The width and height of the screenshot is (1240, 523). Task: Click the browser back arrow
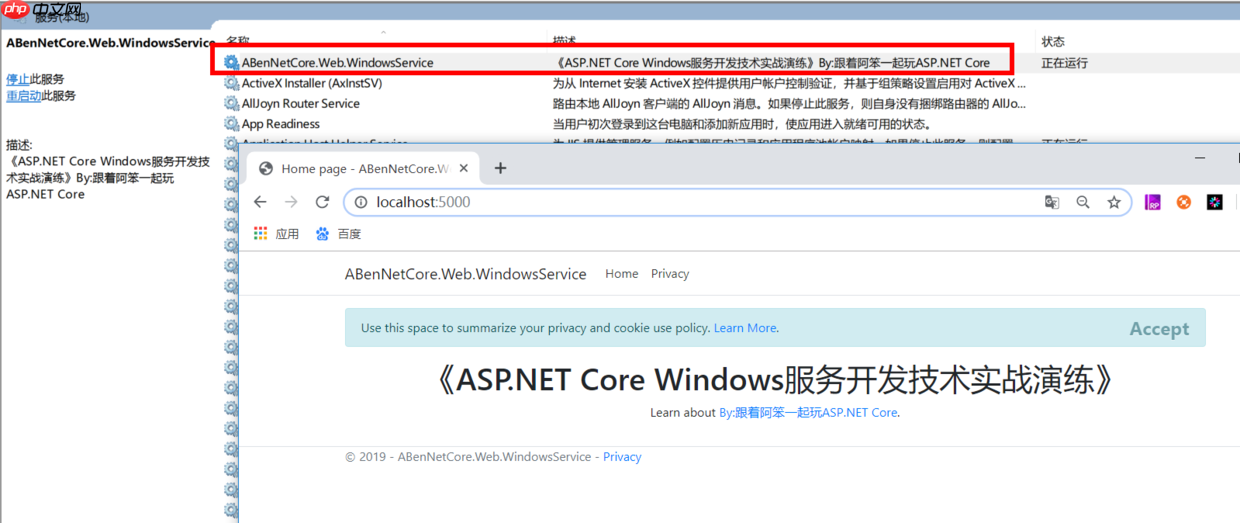(260, 202)
